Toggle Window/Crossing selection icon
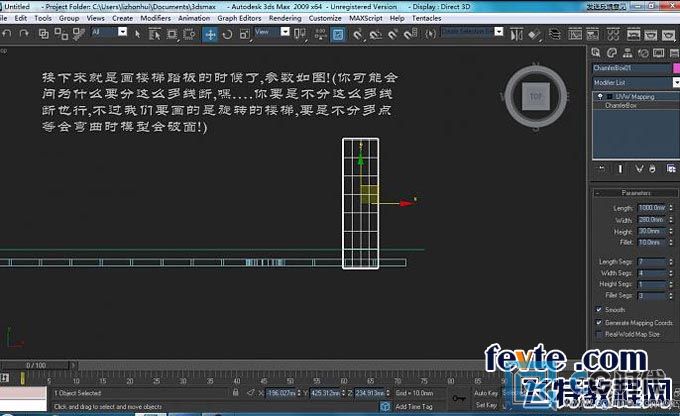This screenshot has width=680, height=416. [x=189, y=34]
